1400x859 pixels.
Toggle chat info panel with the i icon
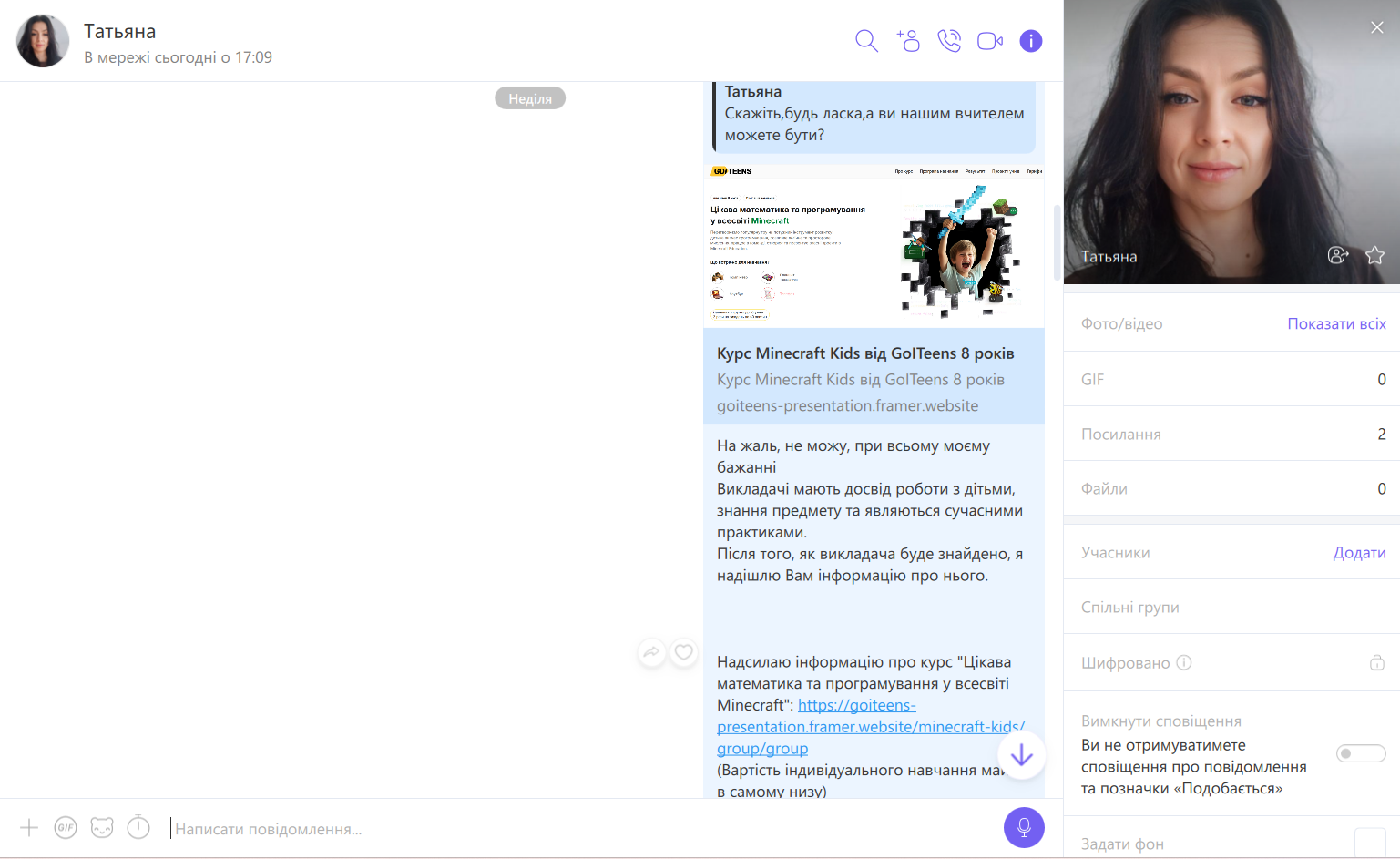coord(1031,41)
